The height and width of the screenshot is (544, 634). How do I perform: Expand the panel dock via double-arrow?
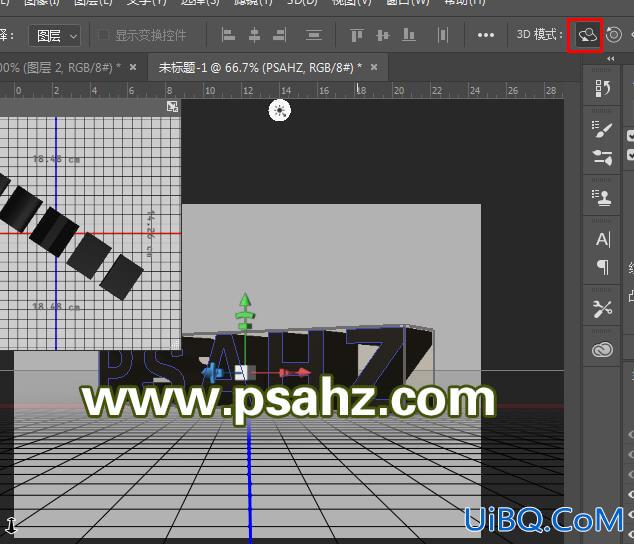pyautogui.click(x=611, y=59)
